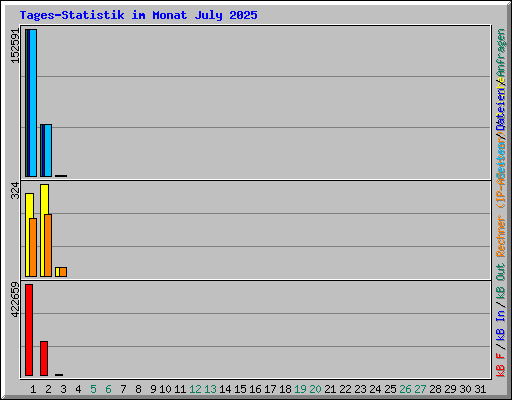Click the blue 'kB In' legend label
The image size is (512, 400).
click(x=501, y=325)
